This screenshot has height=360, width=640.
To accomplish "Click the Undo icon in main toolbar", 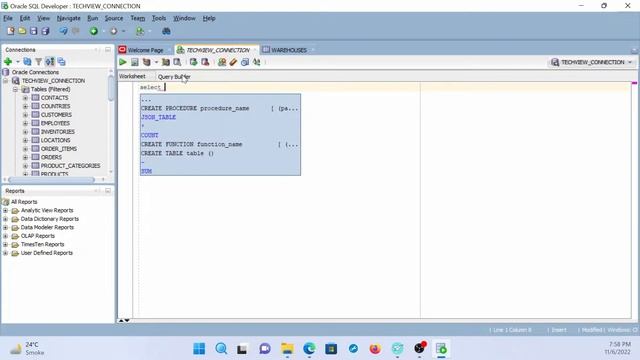I will tap(63, 31).
